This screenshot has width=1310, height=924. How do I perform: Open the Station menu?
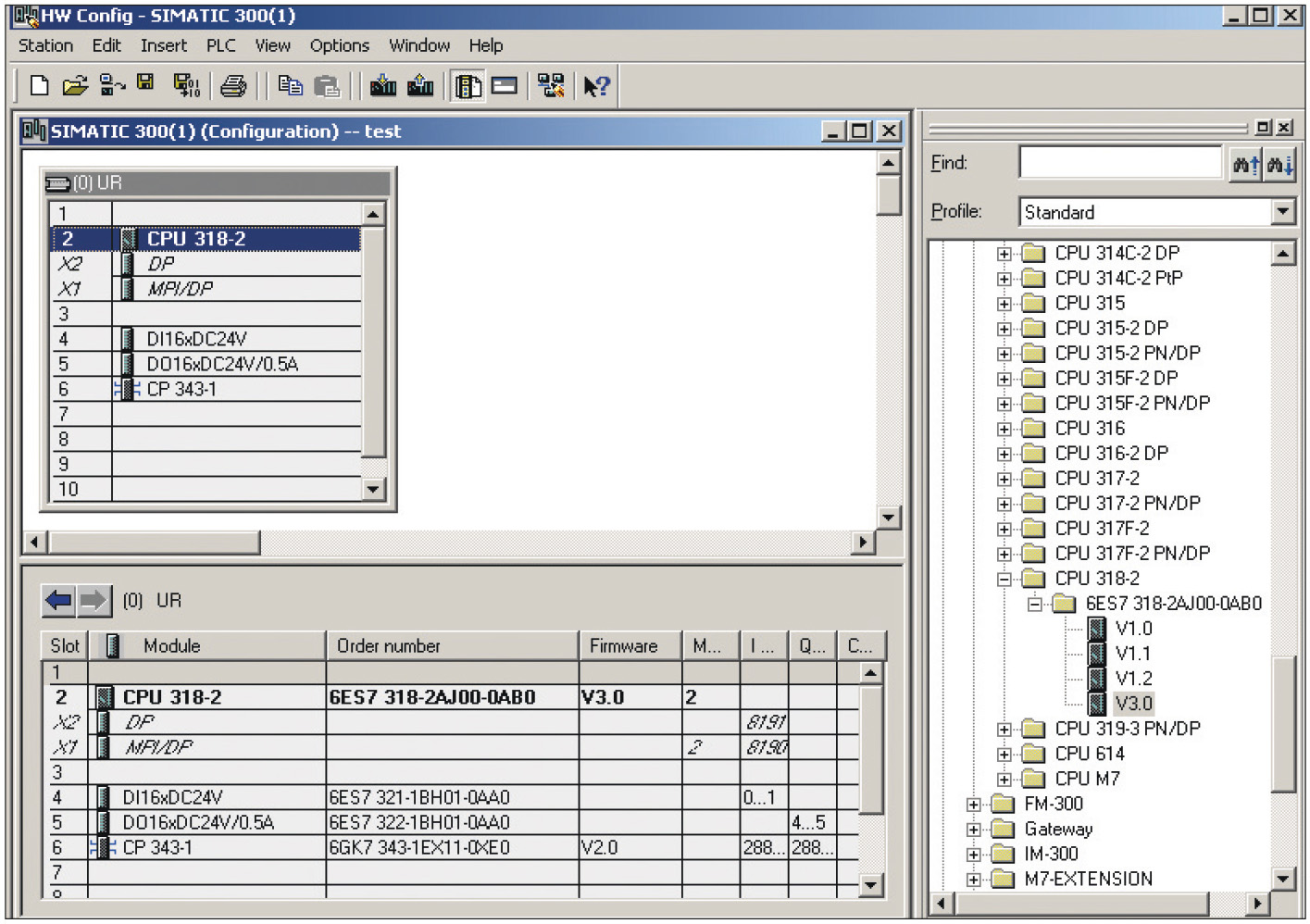click(45, 45)
